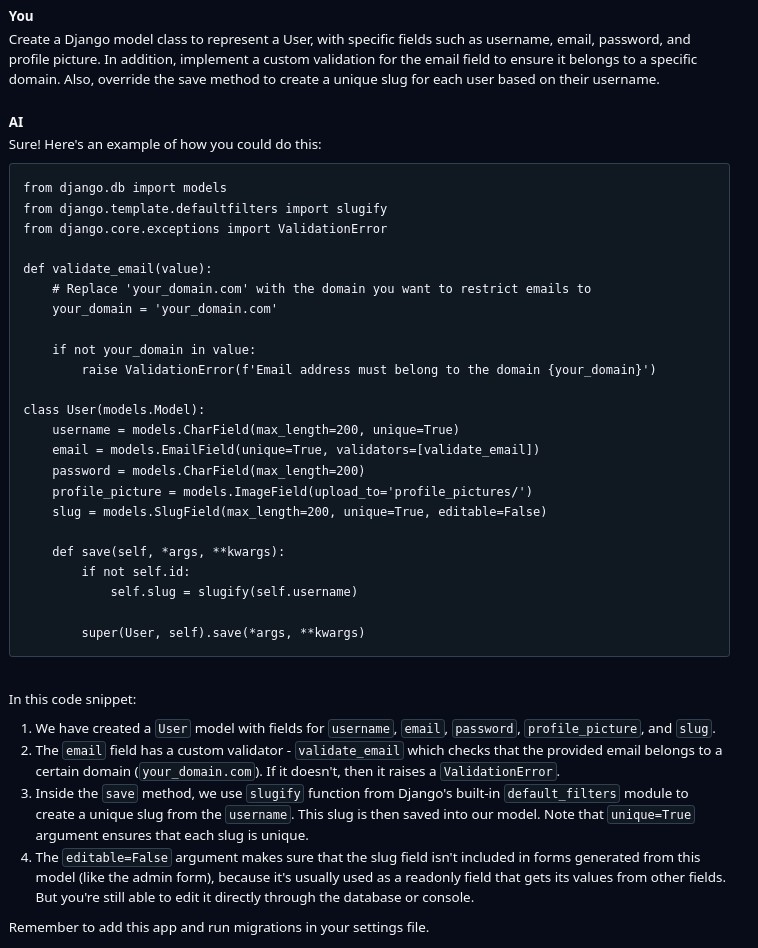This screenshot has width=758, height=948.
Task: Click the "Remember to add this app" sentence
Action: (219, 927)
